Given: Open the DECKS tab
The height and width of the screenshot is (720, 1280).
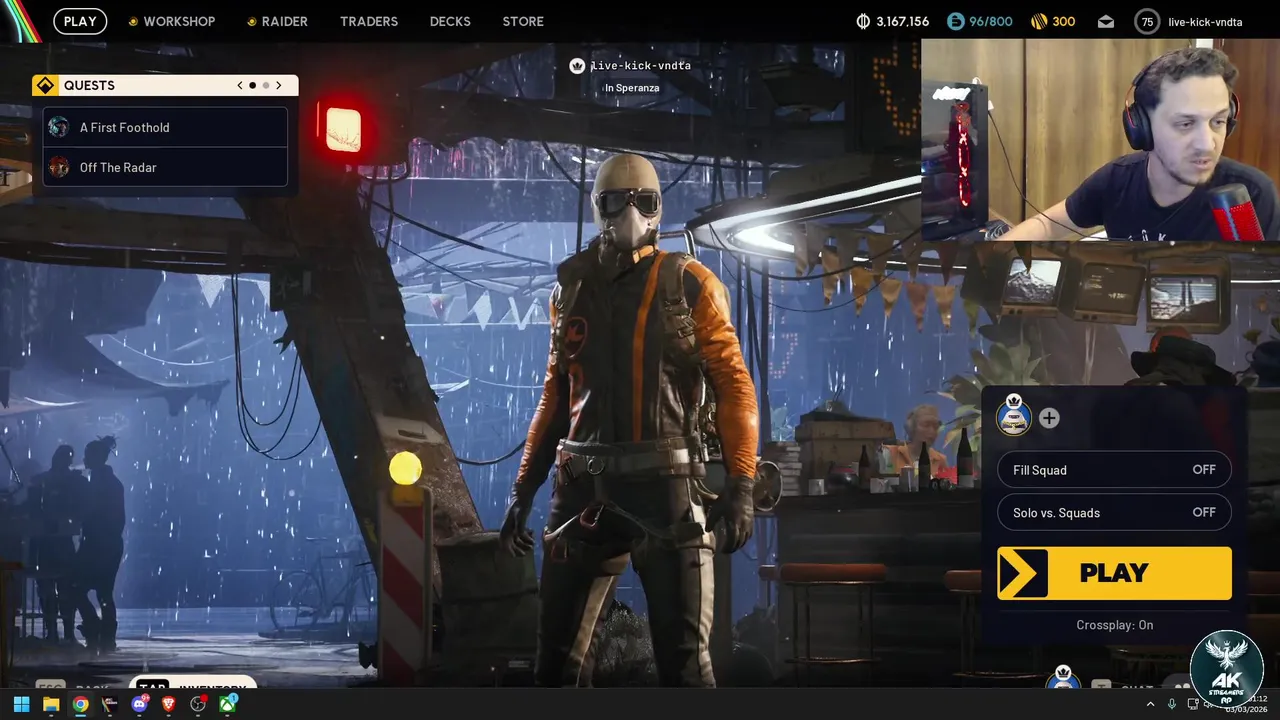Looking at the screenshot, I should (450, 21).
